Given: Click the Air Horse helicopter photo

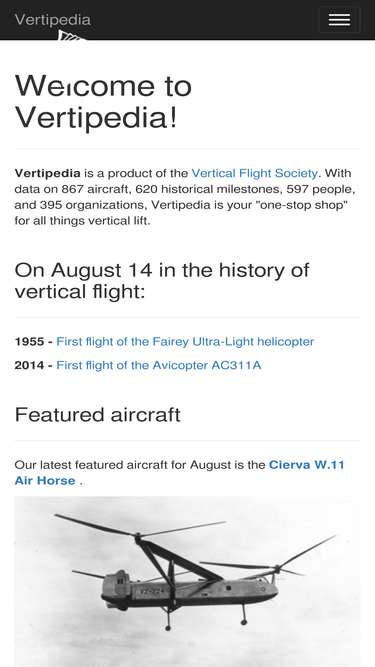Looking at the screenshot, I should (188, 581).
